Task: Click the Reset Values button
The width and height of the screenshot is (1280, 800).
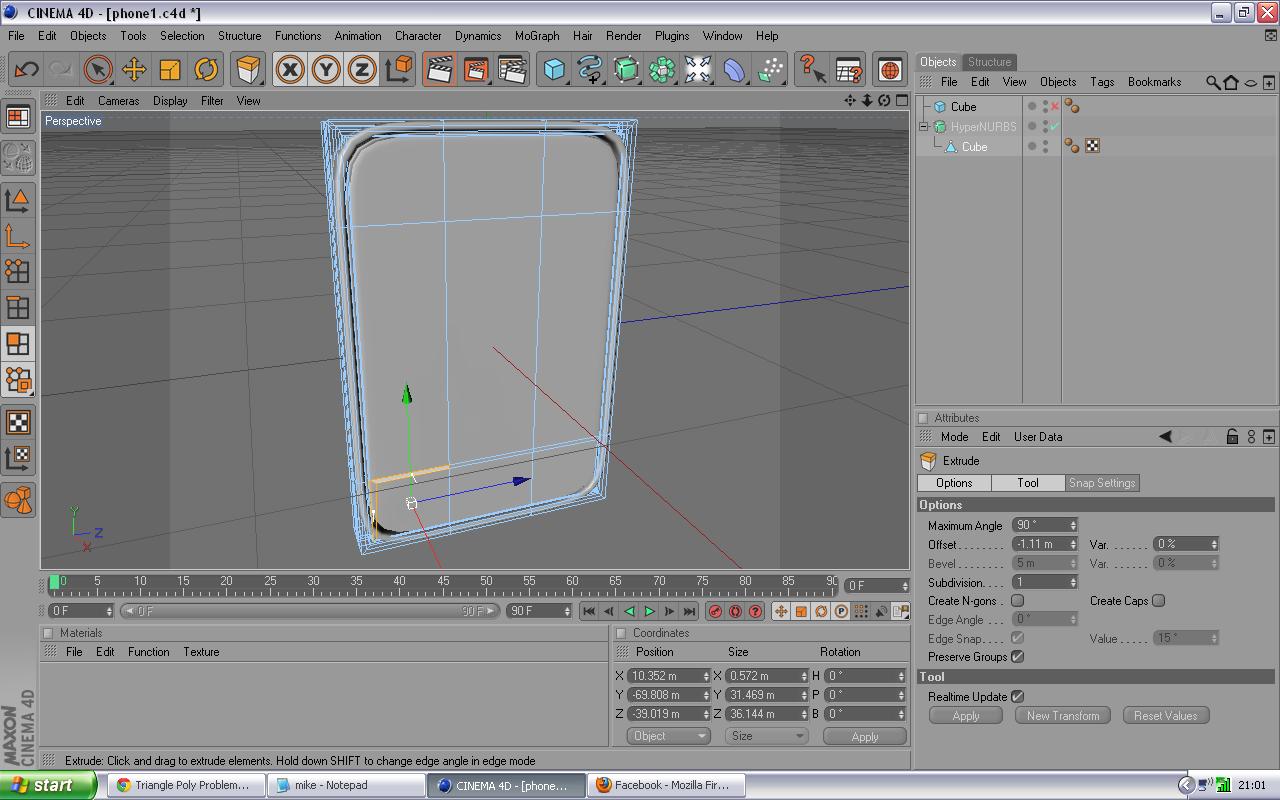Action: [x=1165, y=715]
